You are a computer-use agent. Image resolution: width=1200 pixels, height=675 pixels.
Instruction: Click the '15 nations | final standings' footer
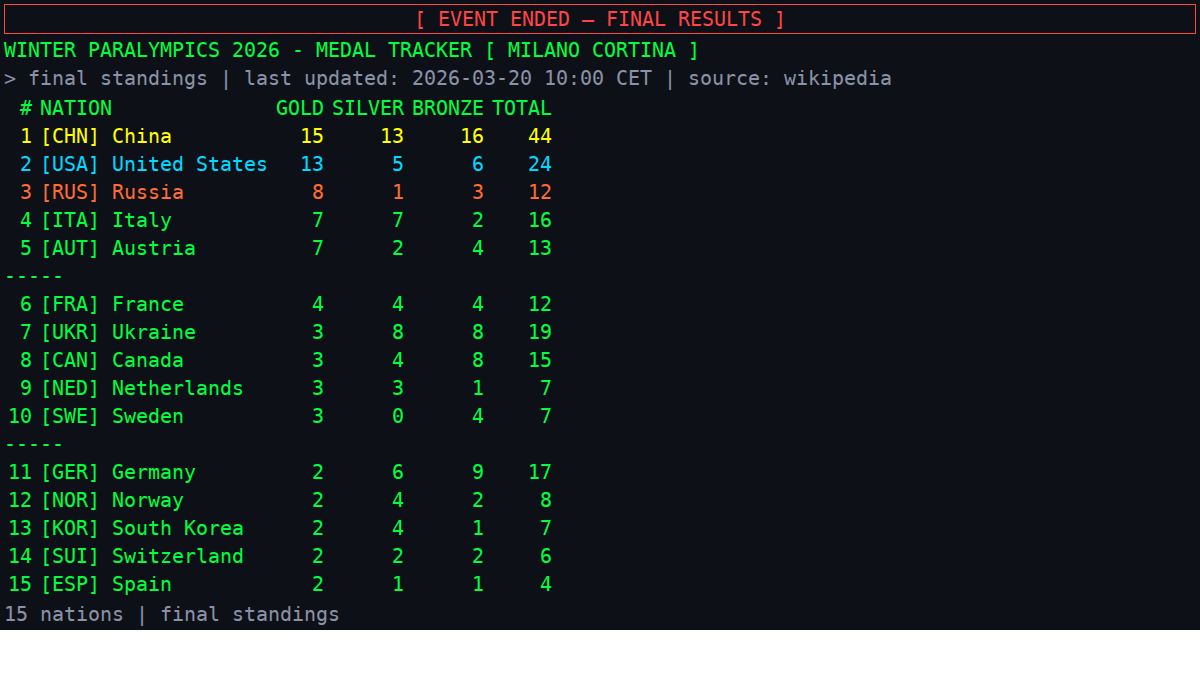[x=172, y=614]
